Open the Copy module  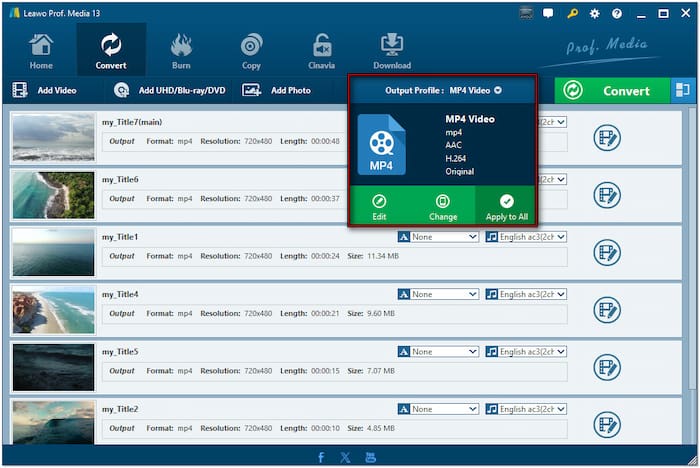point(251,52)
